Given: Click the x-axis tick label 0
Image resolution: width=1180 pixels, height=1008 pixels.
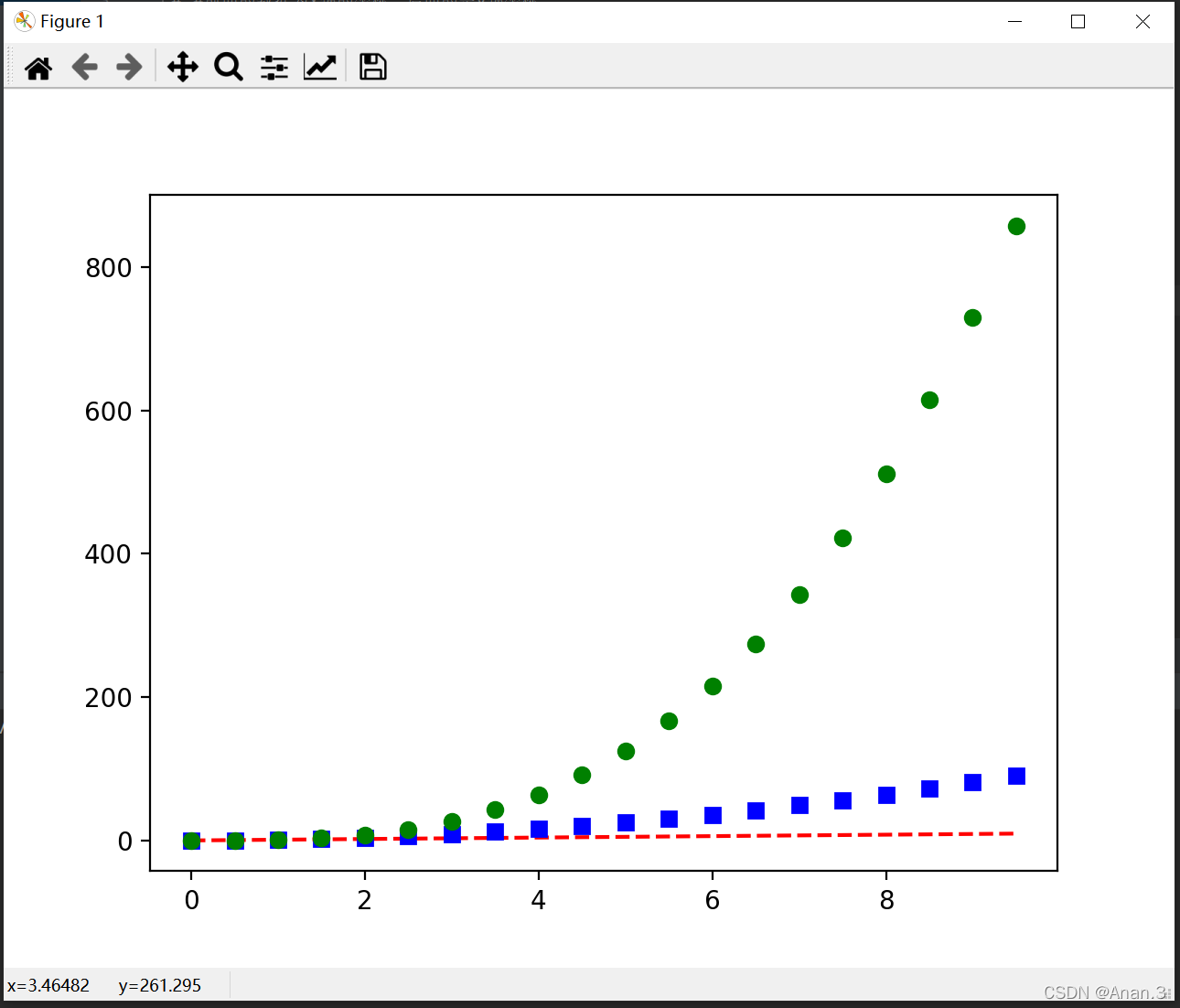Looking at the screenshot, I should point(191,901).
